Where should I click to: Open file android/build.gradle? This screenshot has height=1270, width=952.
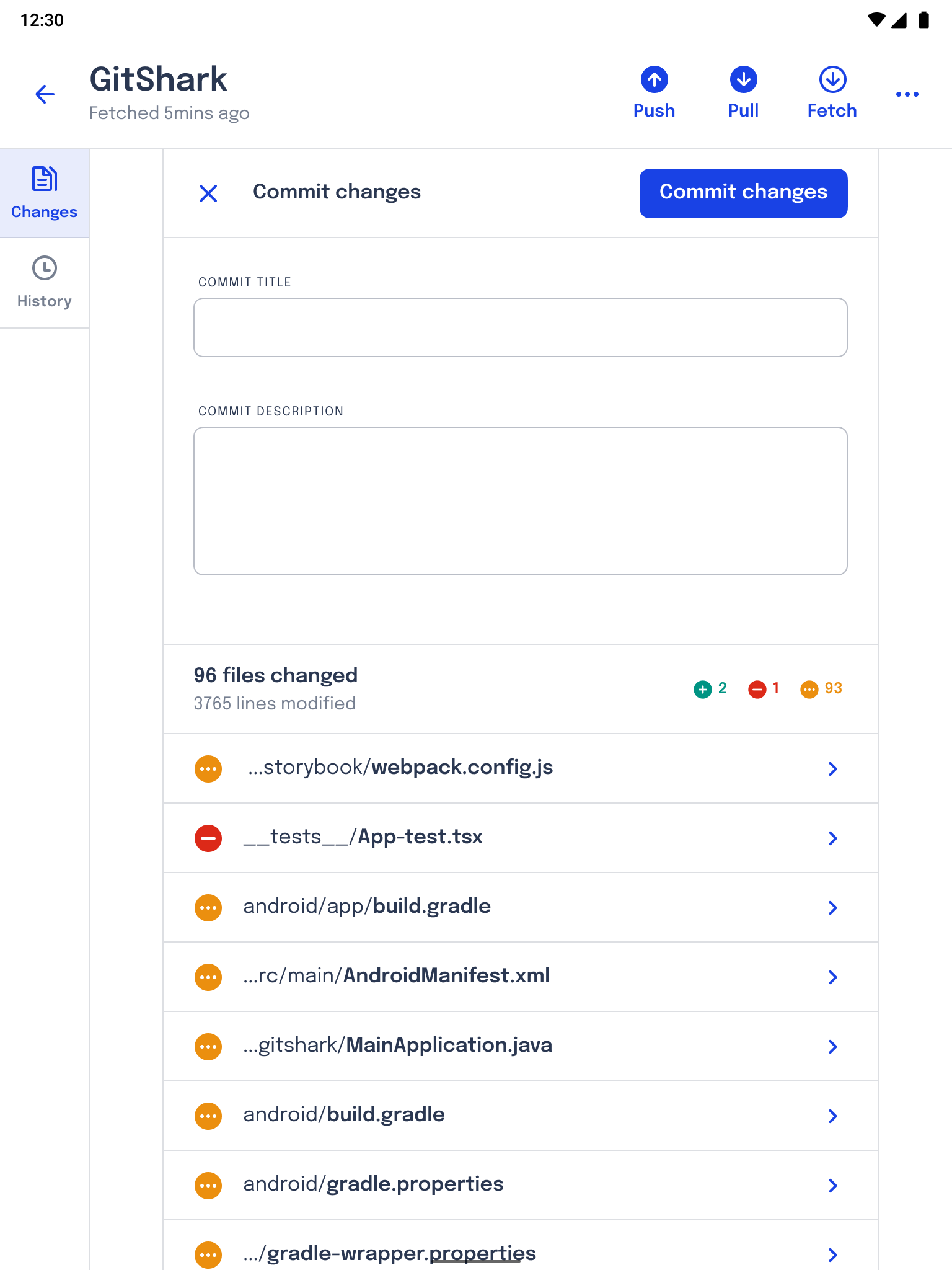[x=520, y=1116]
